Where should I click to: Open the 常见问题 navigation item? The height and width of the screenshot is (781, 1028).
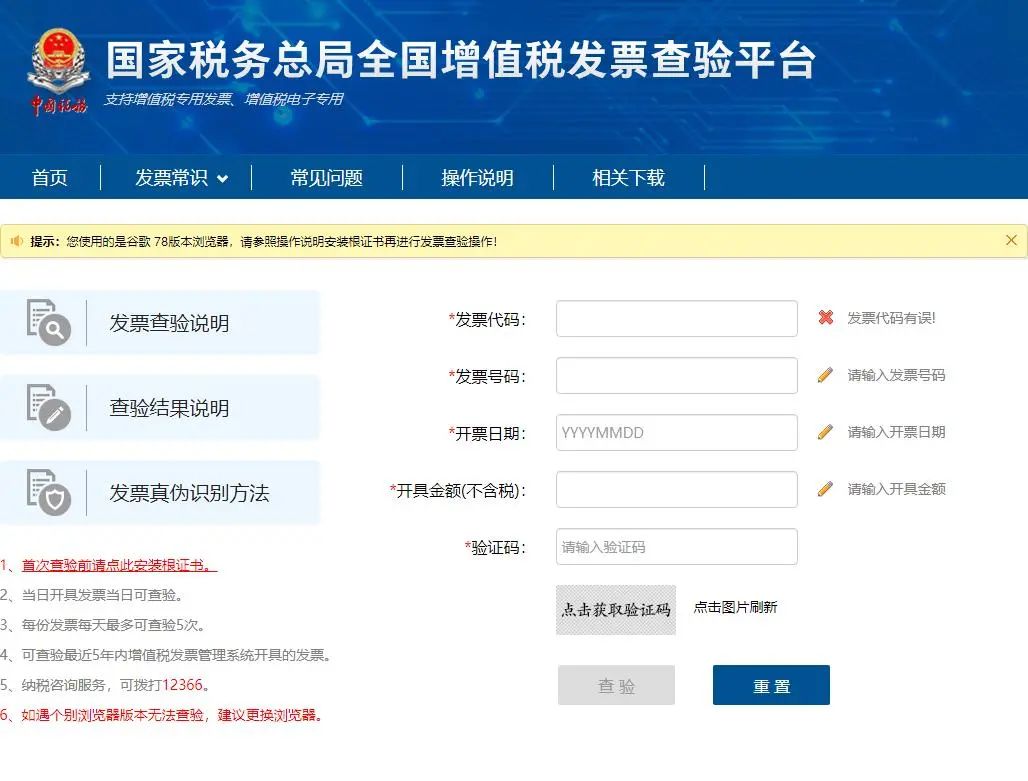(326, 178)
